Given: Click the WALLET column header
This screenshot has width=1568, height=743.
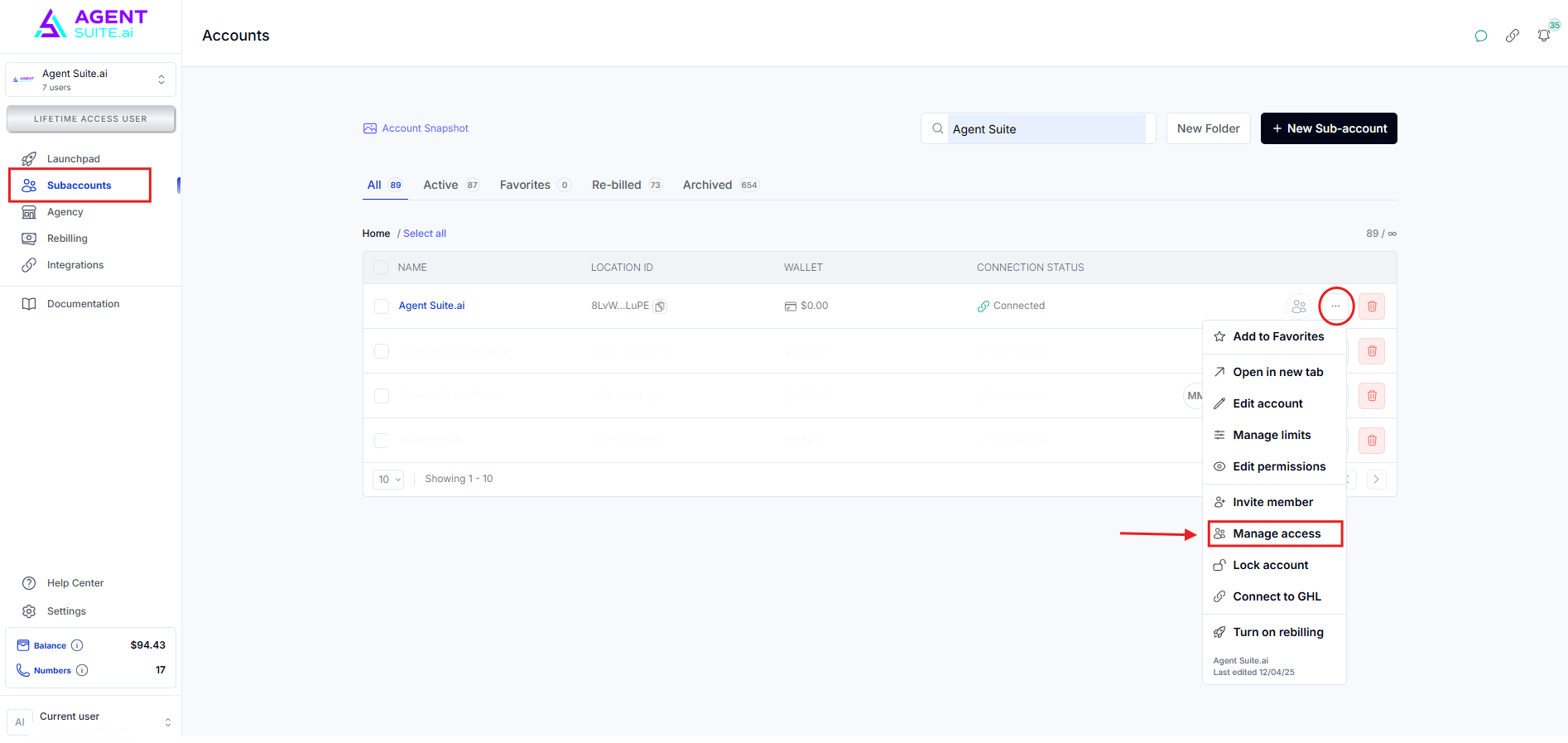Looking at the screenshot, I should tap(803, 268).
